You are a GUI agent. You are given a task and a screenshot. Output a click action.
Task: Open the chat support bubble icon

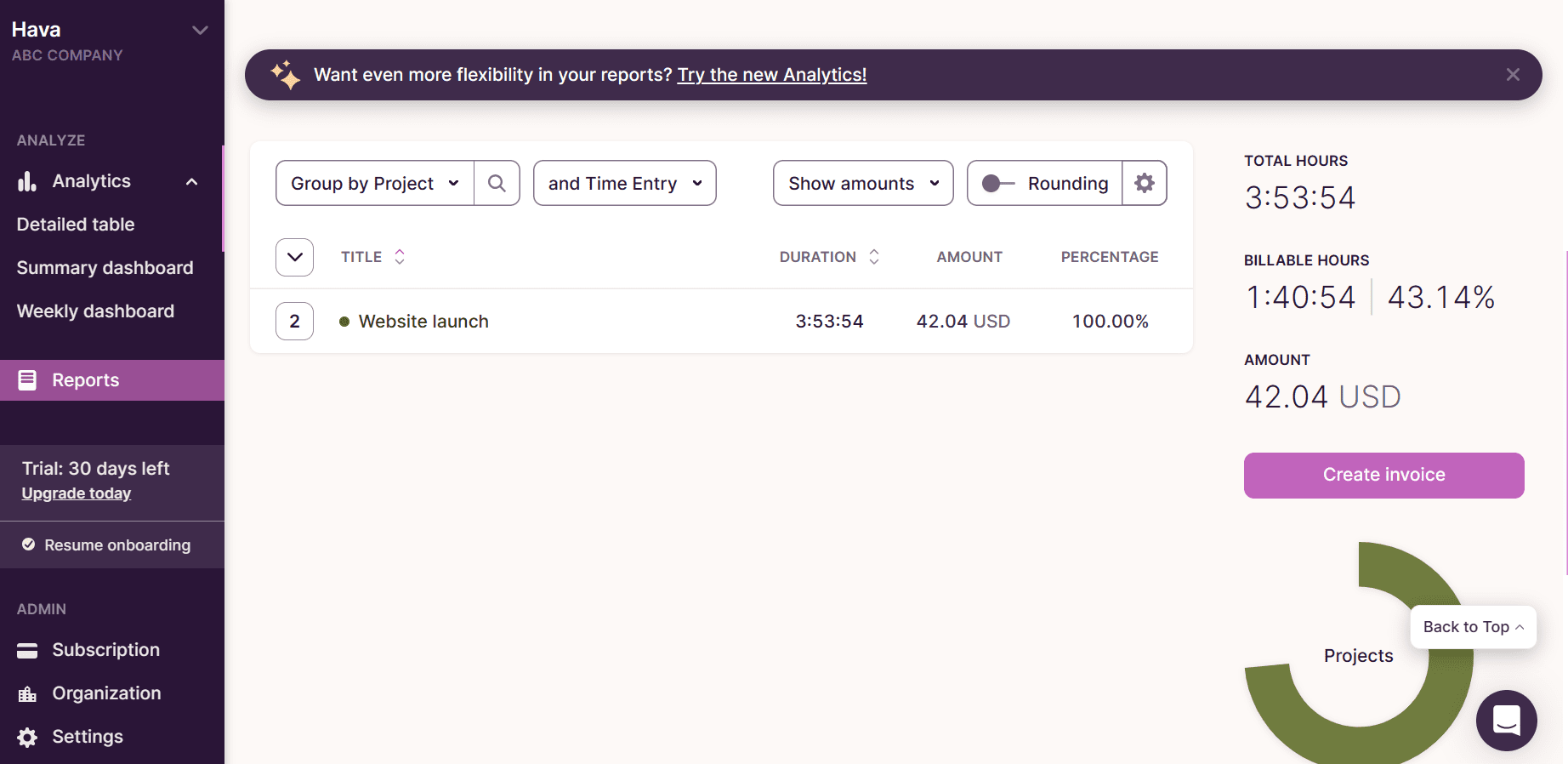pyautogui.click(x=1506, y=720)
